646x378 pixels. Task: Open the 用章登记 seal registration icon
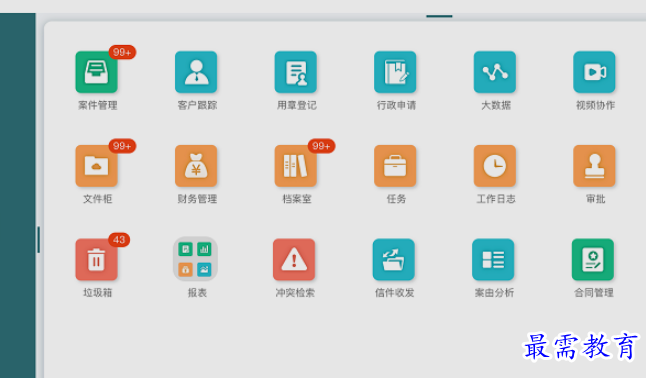click(296, 72)
